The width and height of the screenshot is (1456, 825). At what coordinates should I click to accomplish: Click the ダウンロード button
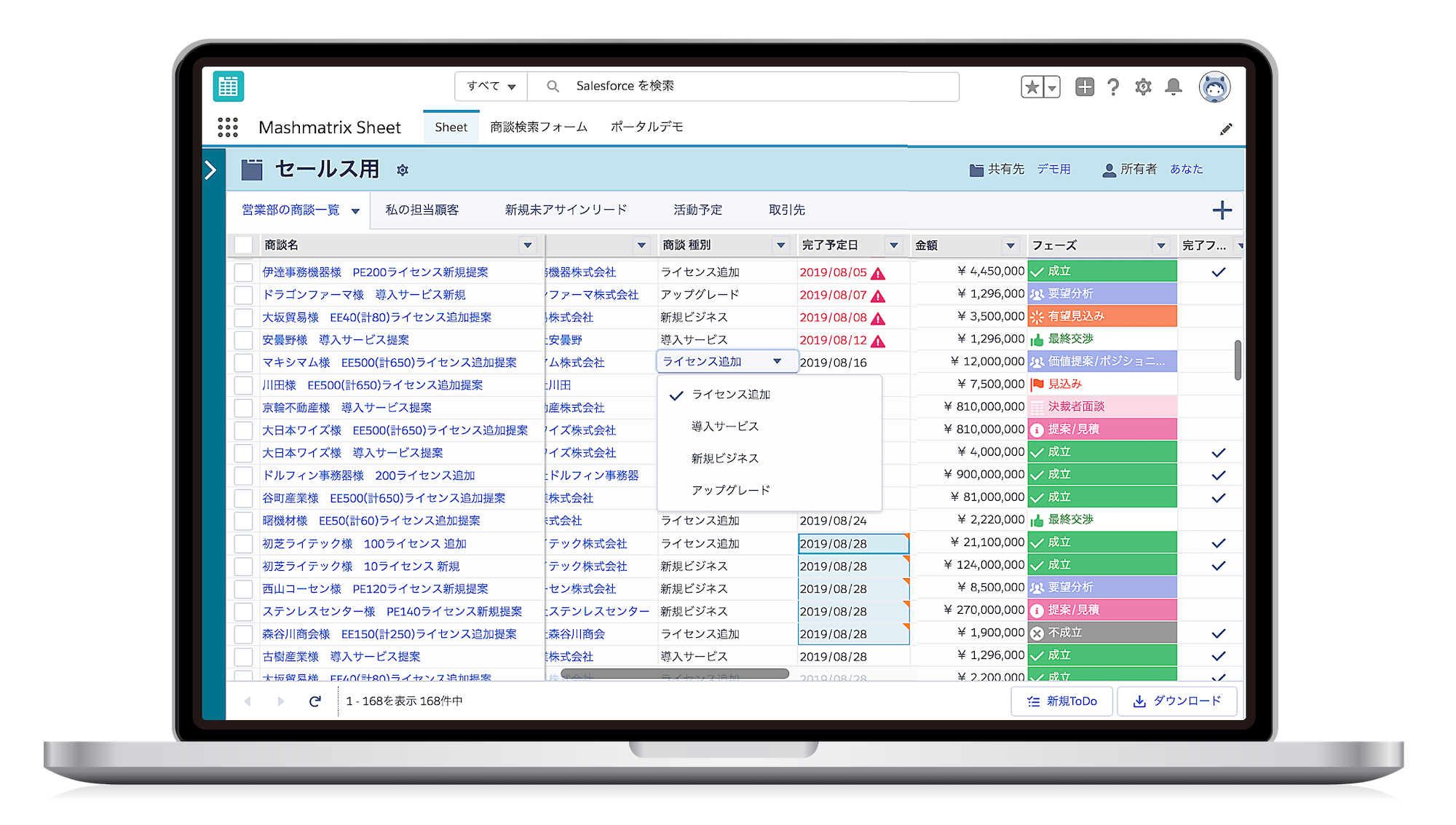[1176, 701]
